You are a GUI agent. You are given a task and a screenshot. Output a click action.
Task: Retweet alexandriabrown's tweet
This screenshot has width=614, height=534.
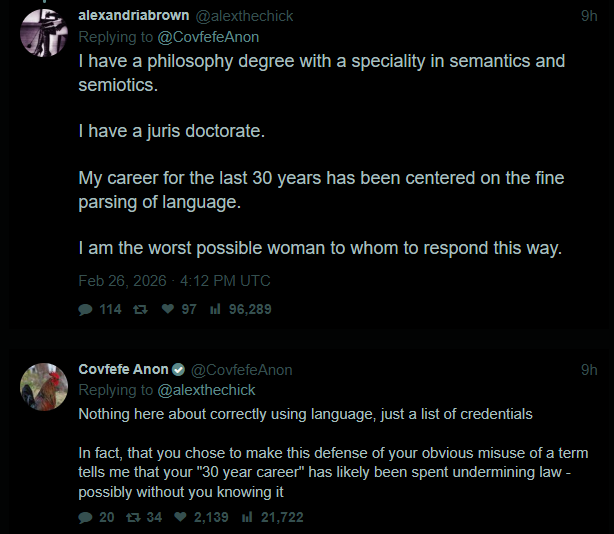(141, 310)
